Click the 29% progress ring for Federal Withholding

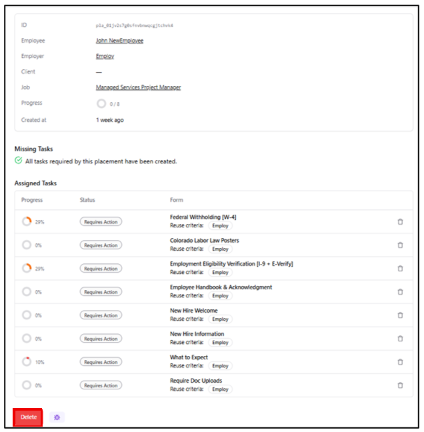click(x=27, y=221)
